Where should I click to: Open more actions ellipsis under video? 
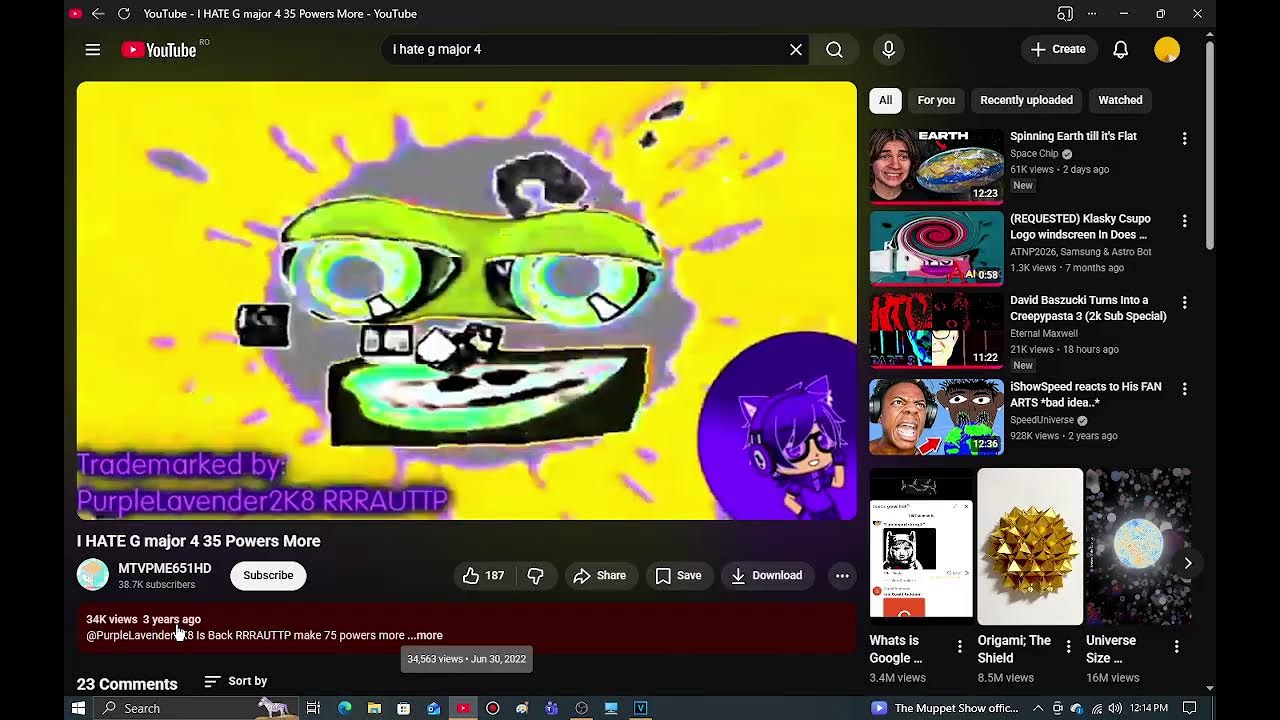coord(842,575)
